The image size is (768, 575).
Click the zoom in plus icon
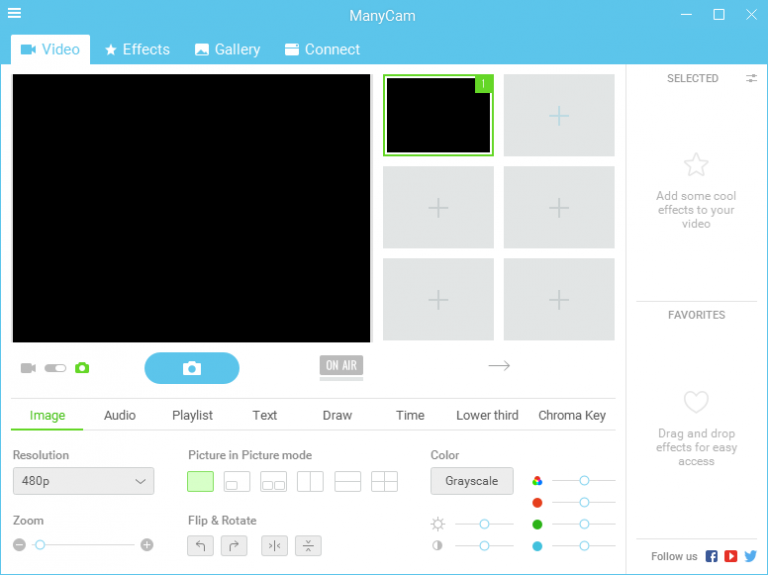pos(147,545)
